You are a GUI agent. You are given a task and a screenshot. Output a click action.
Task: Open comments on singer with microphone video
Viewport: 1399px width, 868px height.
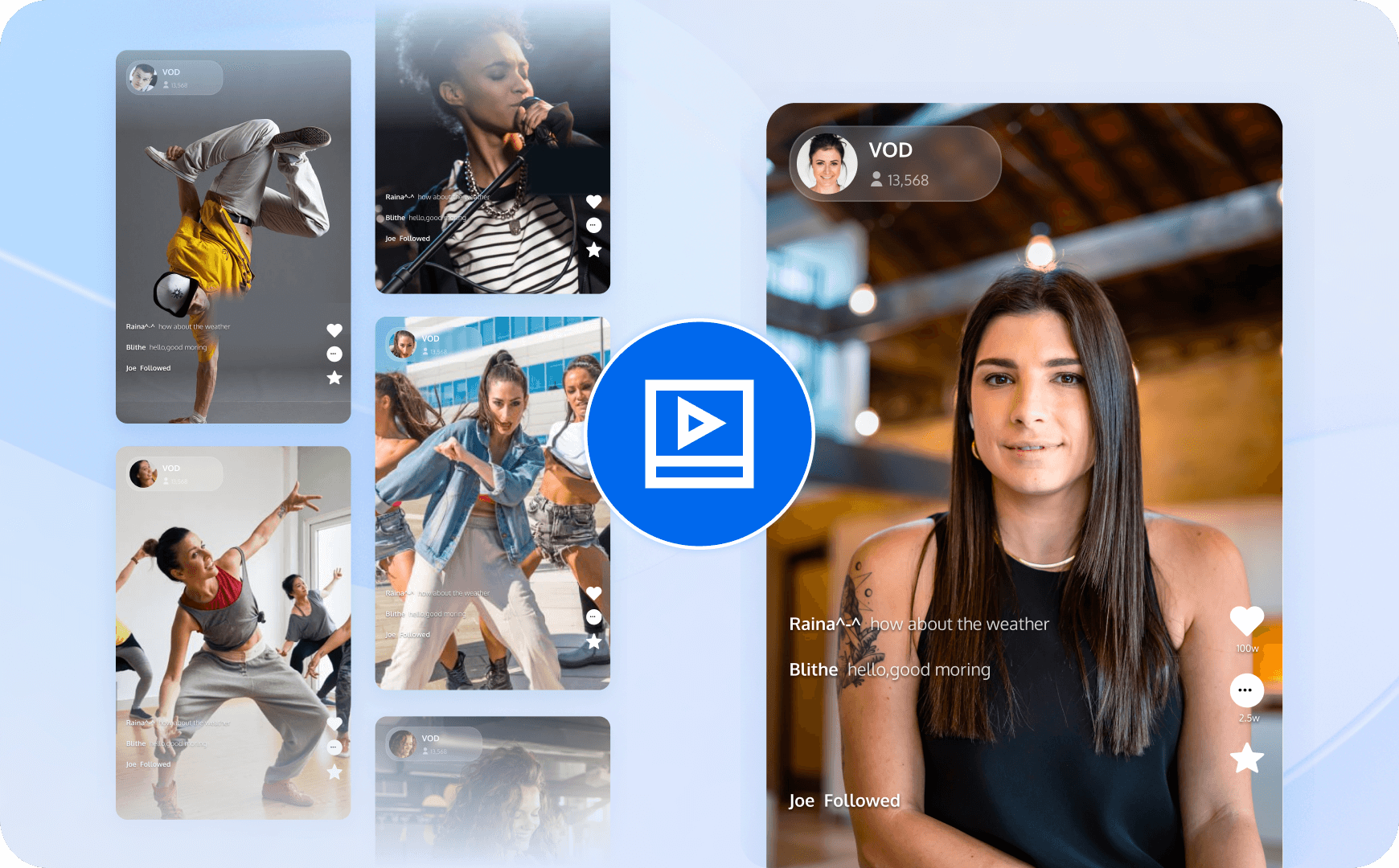(594, 225)
